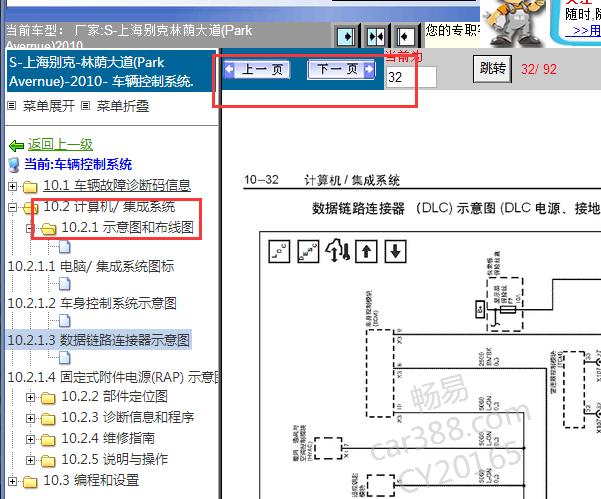
Task: Expand all menus with 菜单展开
Action: [49, 106]
